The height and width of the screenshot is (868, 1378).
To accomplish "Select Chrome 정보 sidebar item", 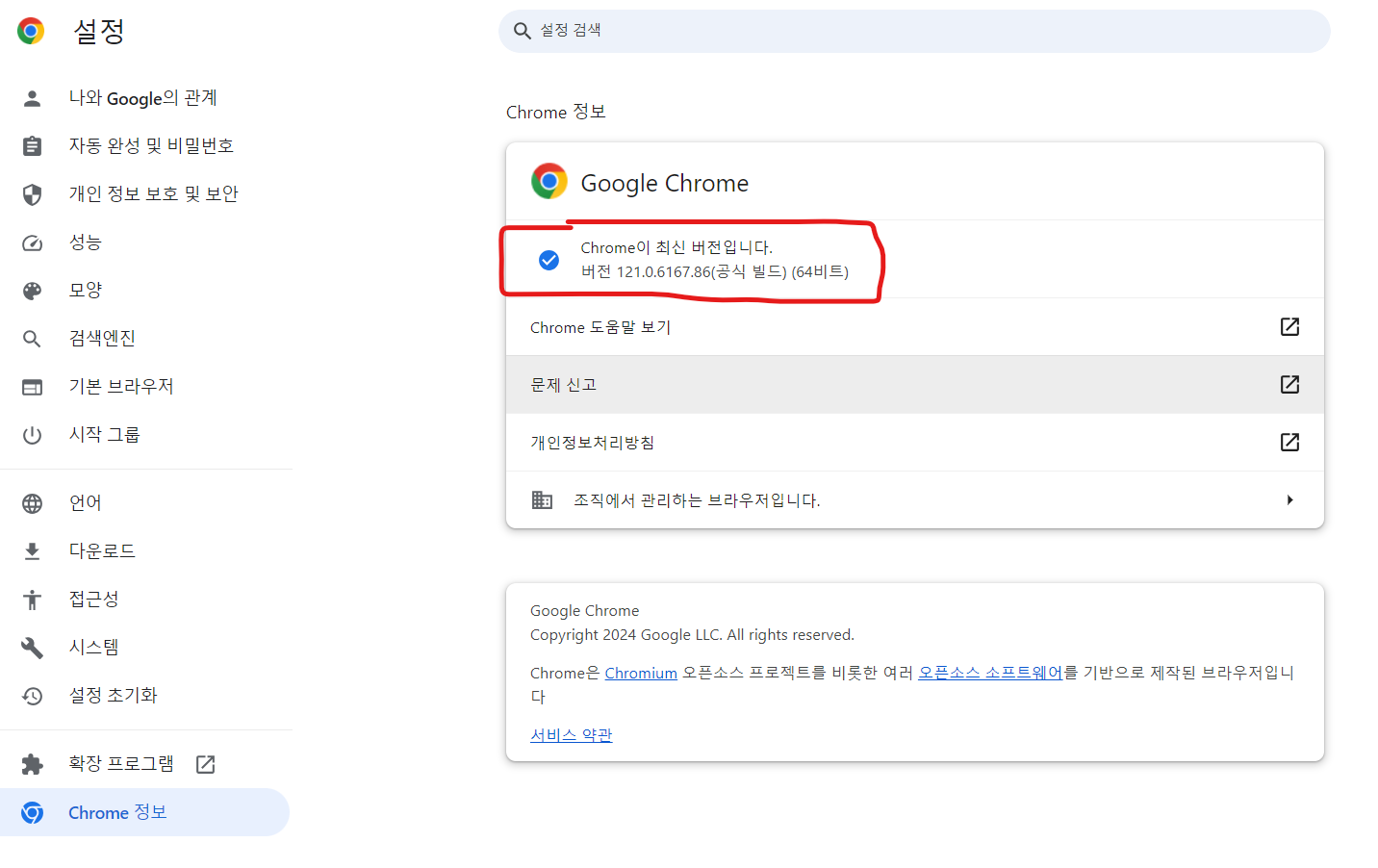I will [x=144, y=813].
